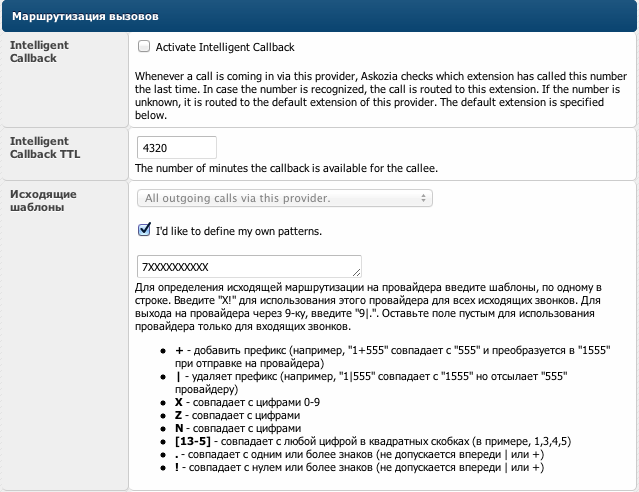Click the resize handle of the patterns textarea
This screenshot has height=492, width=639.
click(x=357, y=273)
